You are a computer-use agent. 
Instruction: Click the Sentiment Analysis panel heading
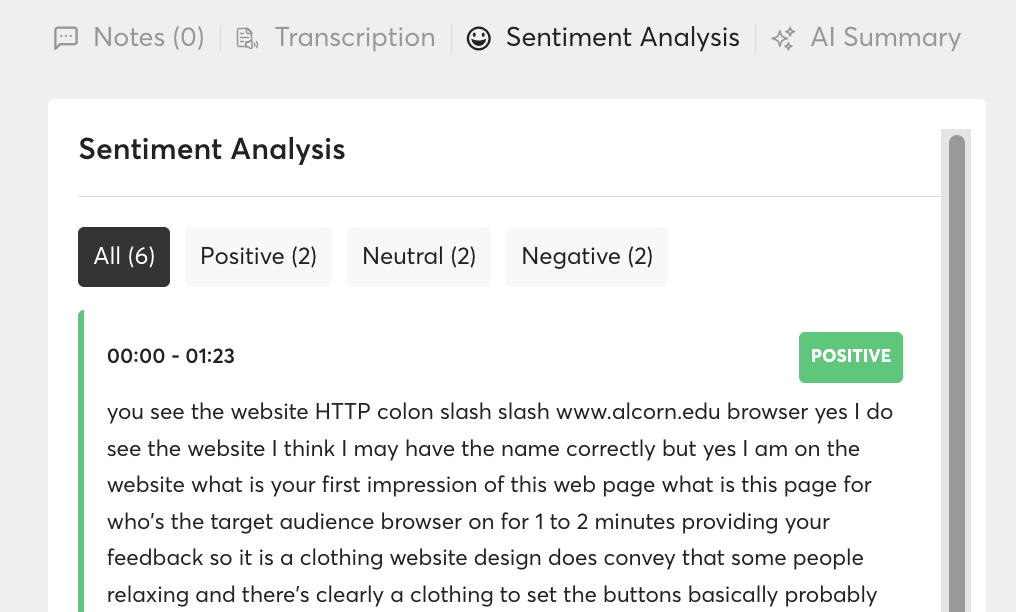(x=212, y=149)
